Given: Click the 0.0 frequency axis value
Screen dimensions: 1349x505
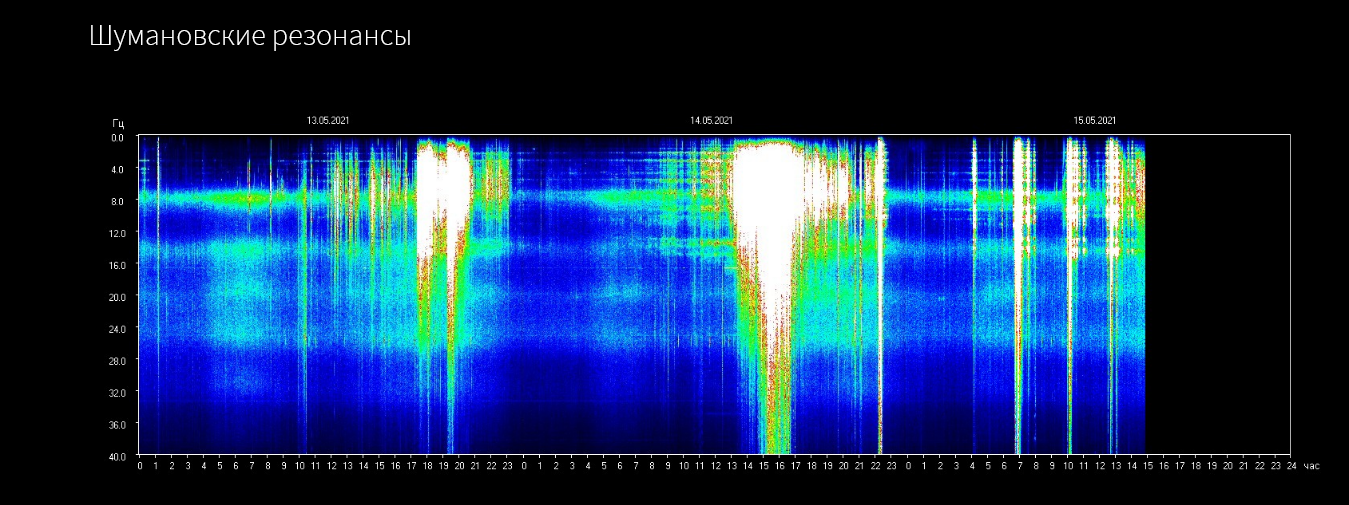Looking at the screenshot, I should pyautogui.click(x=118, y=138).
